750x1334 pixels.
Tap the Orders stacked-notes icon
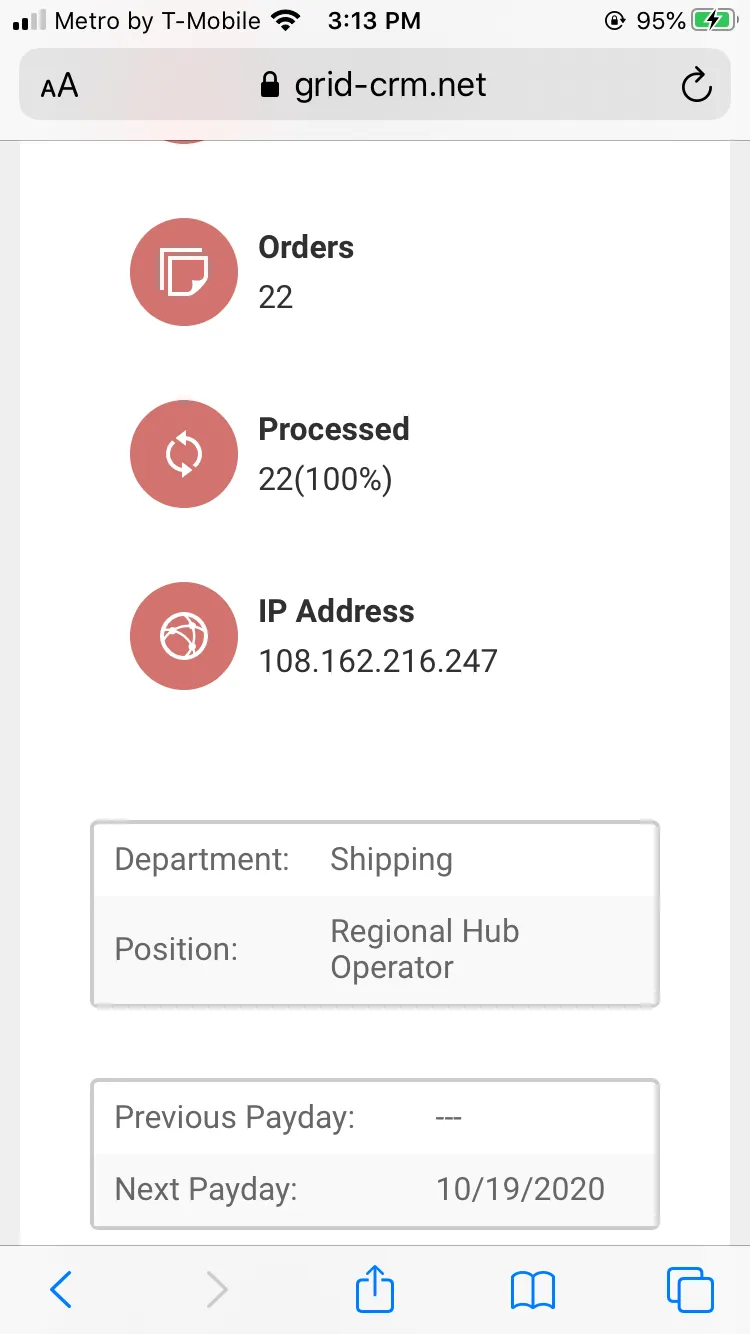(184, 272)
